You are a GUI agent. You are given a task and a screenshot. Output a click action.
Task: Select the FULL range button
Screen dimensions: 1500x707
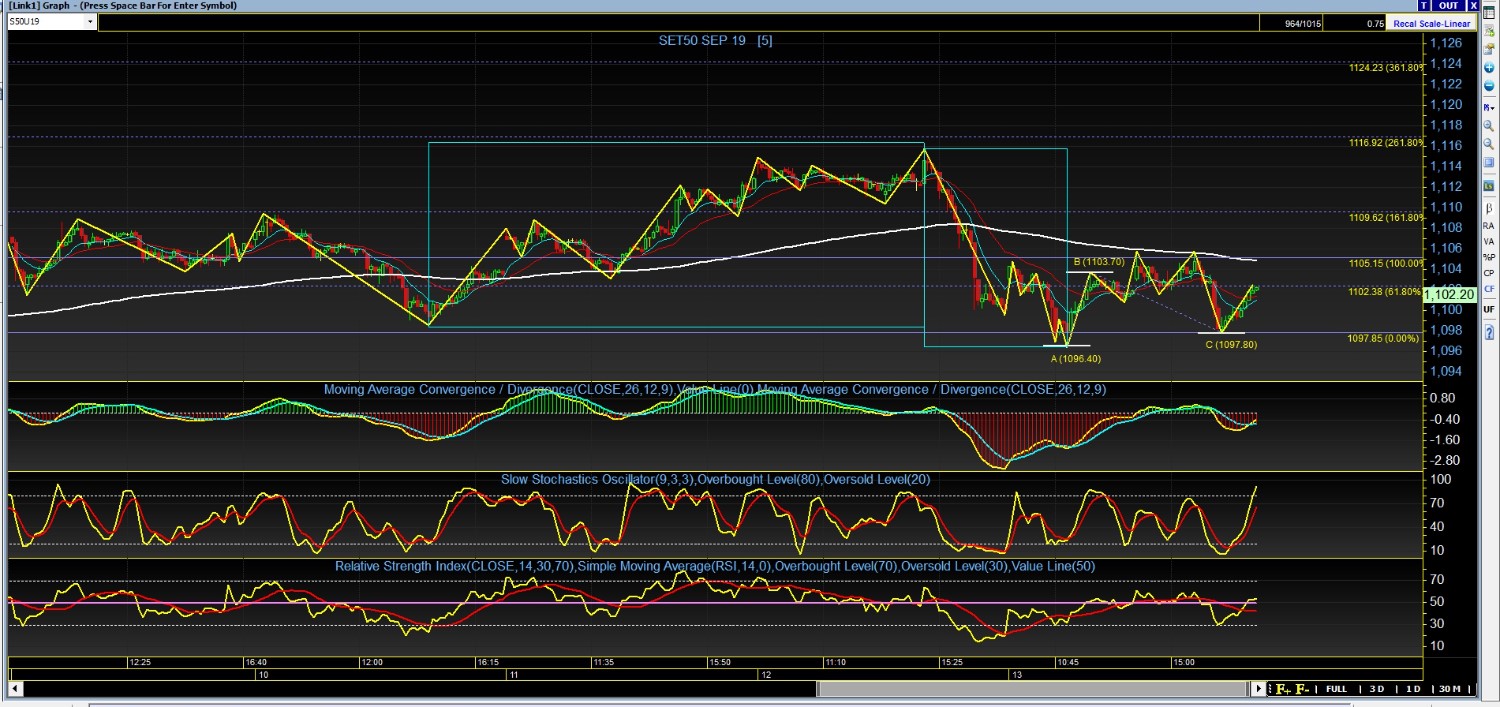pyautogui.click(x=1336, y=689)
